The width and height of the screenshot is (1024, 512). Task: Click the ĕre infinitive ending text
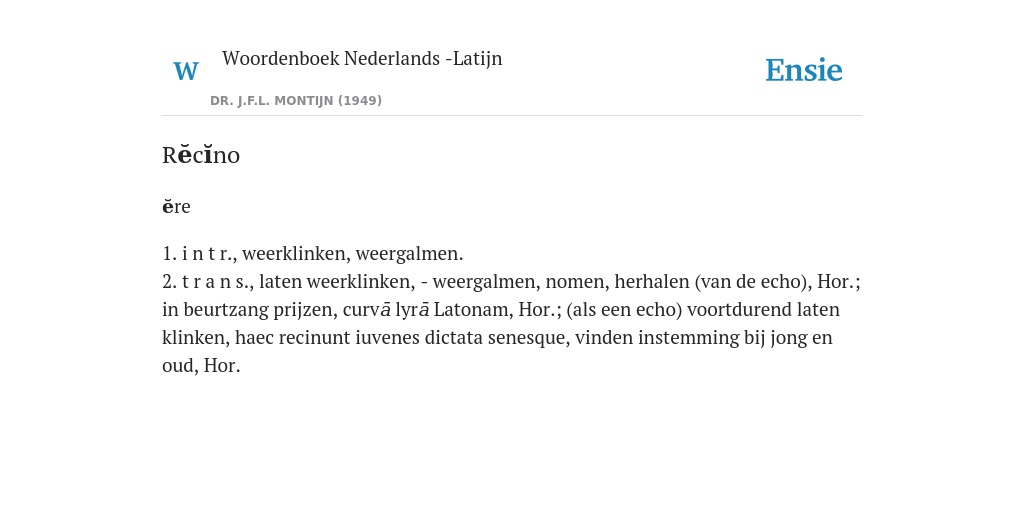coord(176,206)
